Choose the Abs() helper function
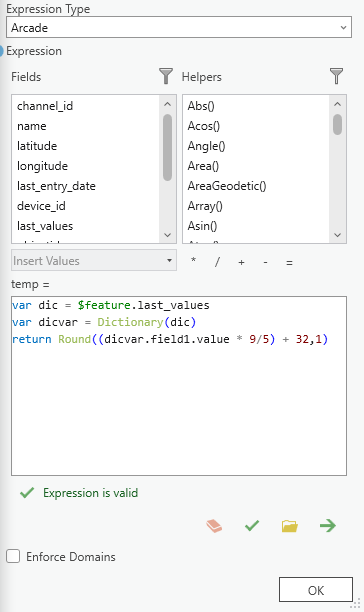This screenshot has height=612, width=364. click(201, 106)
